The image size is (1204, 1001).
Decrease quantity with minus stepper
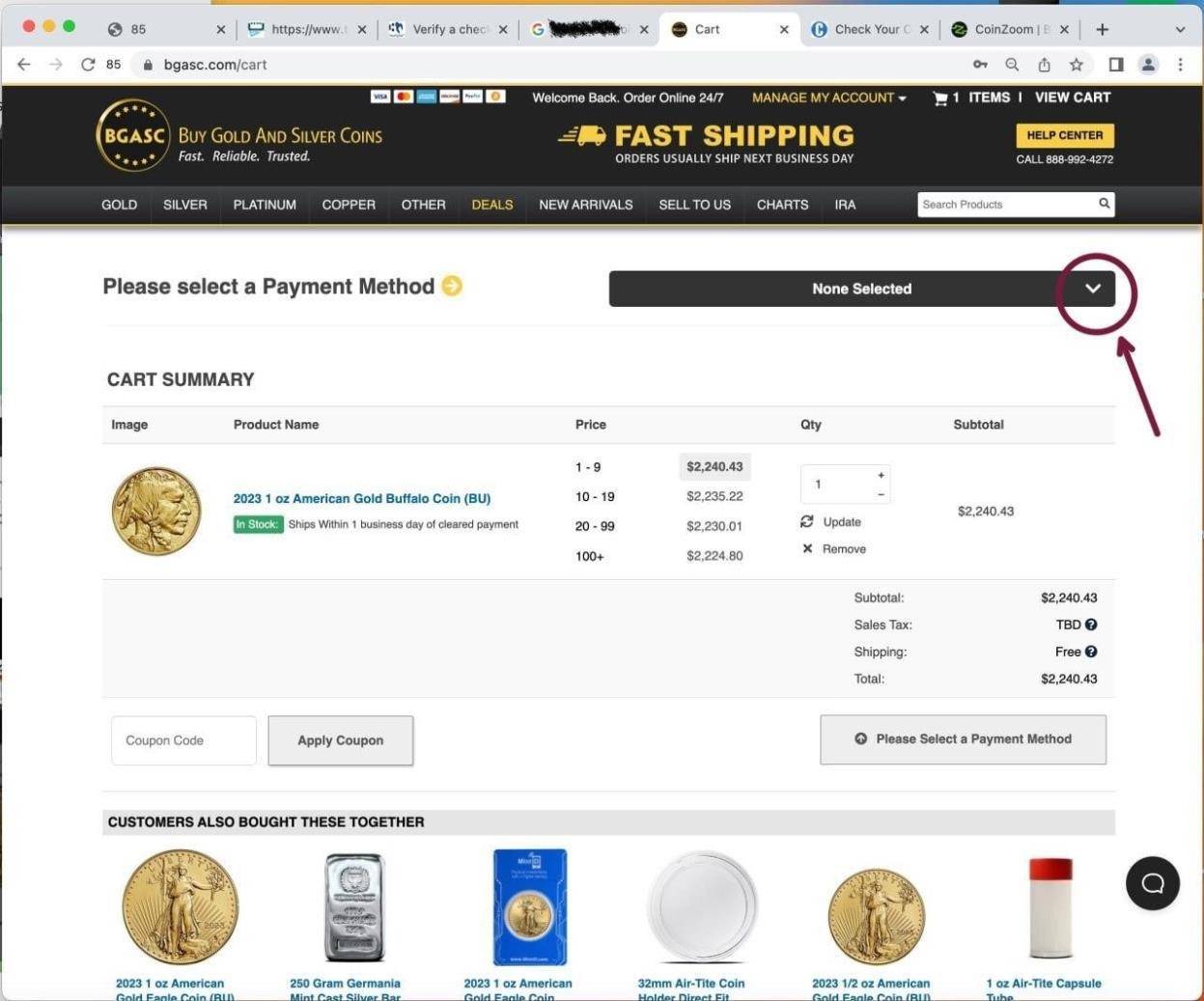(881, 494)
